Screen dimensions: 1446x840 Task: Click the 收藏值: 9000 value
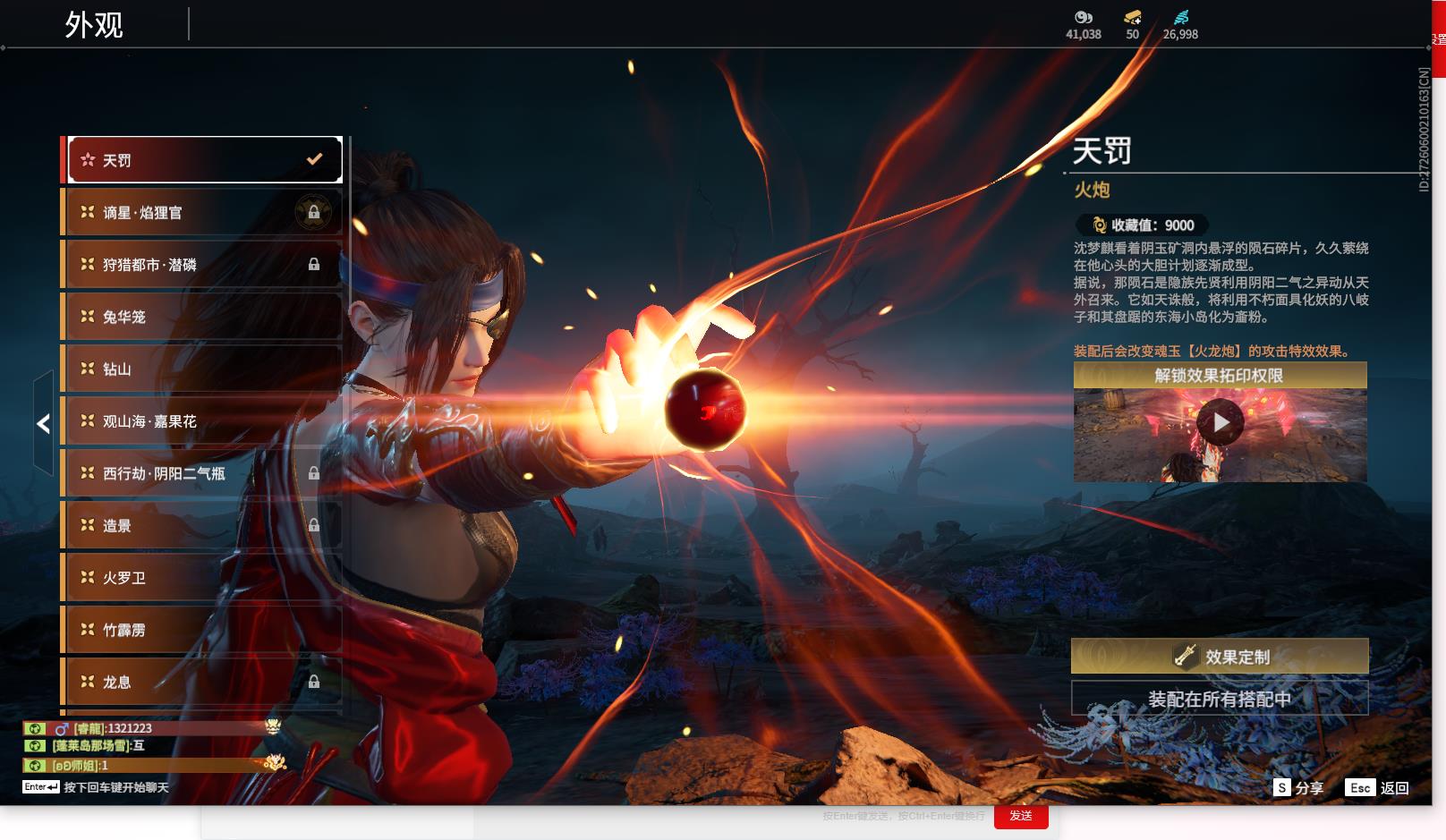click(1153, 225)
